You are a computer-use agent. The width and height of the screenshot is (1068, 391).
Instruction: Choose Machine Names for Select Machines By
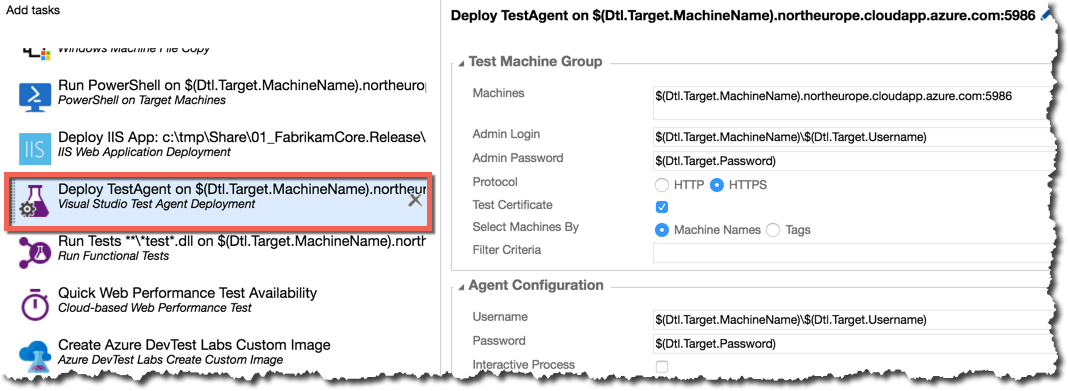coord(661,230)
